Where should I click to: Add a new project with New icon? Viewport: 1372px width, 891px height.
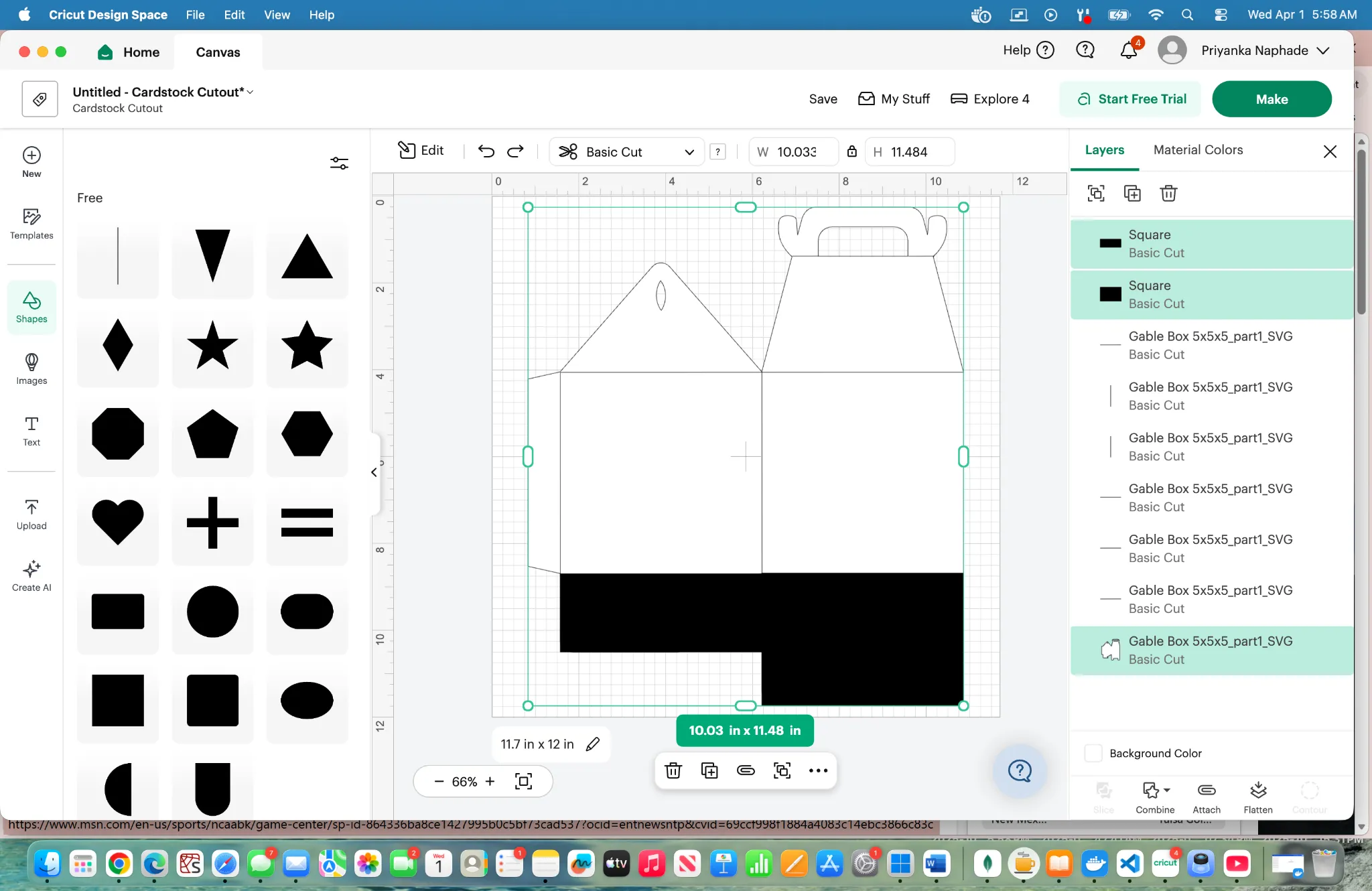[31, 162]
